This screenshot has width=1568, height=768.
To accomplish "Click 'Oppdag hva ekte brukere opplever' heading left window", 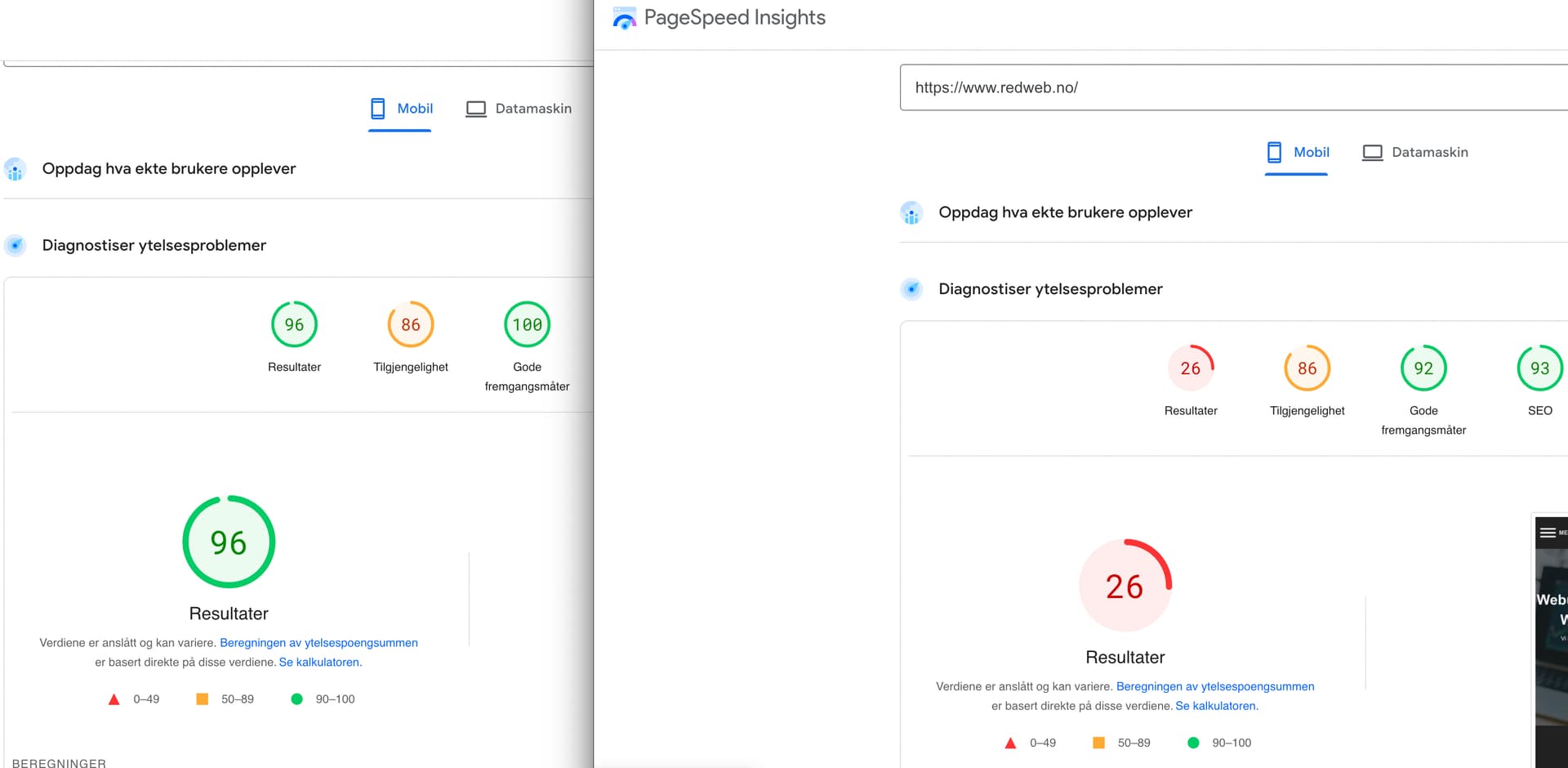I will 169,168.
